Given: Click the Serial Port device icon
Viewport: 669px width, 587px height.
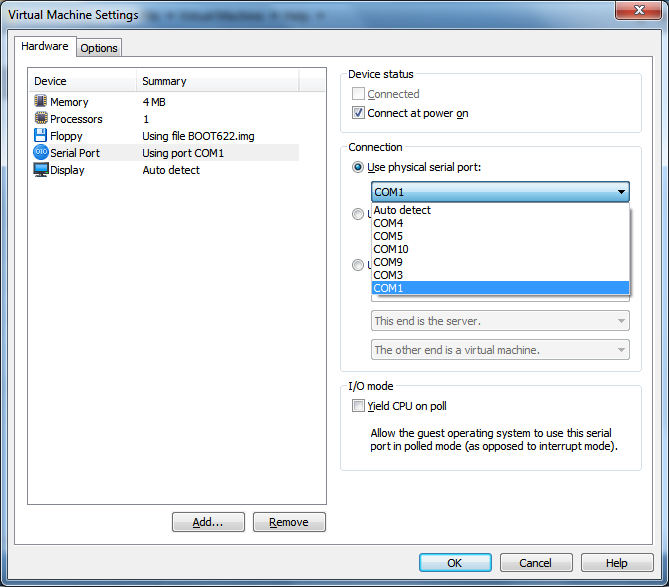Looking at the screenshot, I should click(41, 153).
